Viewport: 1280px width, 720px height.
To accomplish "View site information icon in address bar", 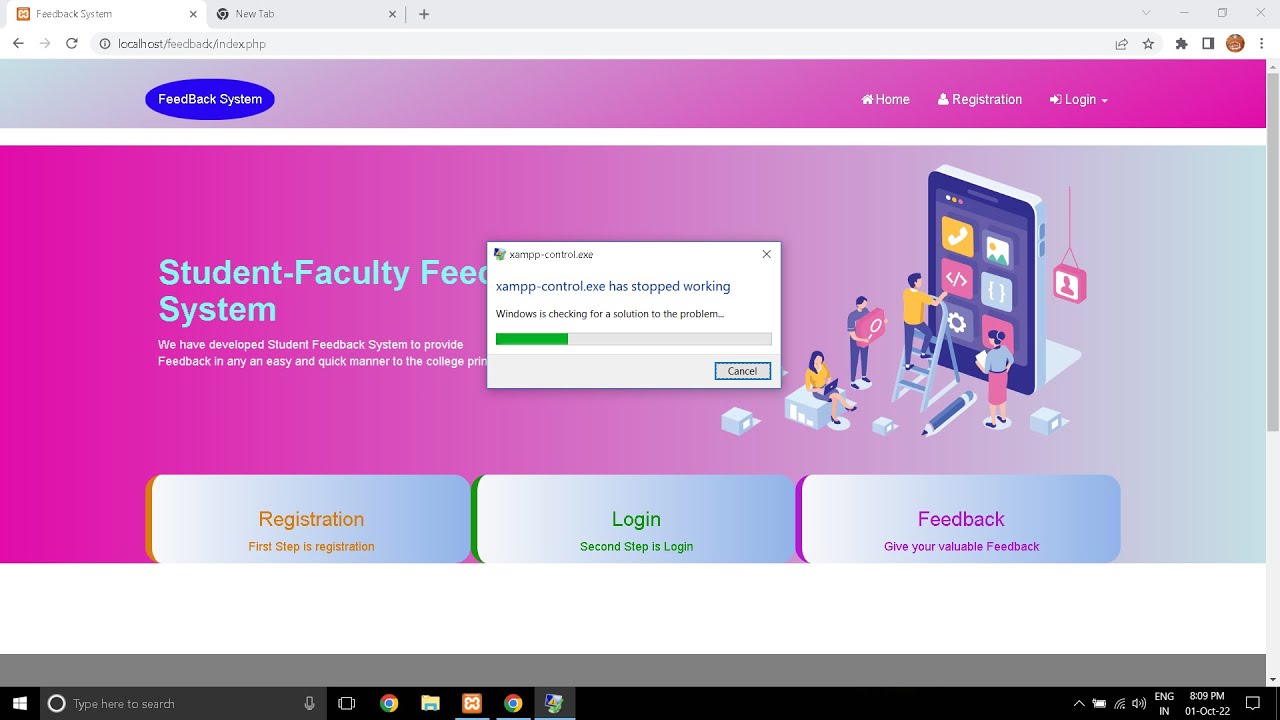I will point(104,44).
